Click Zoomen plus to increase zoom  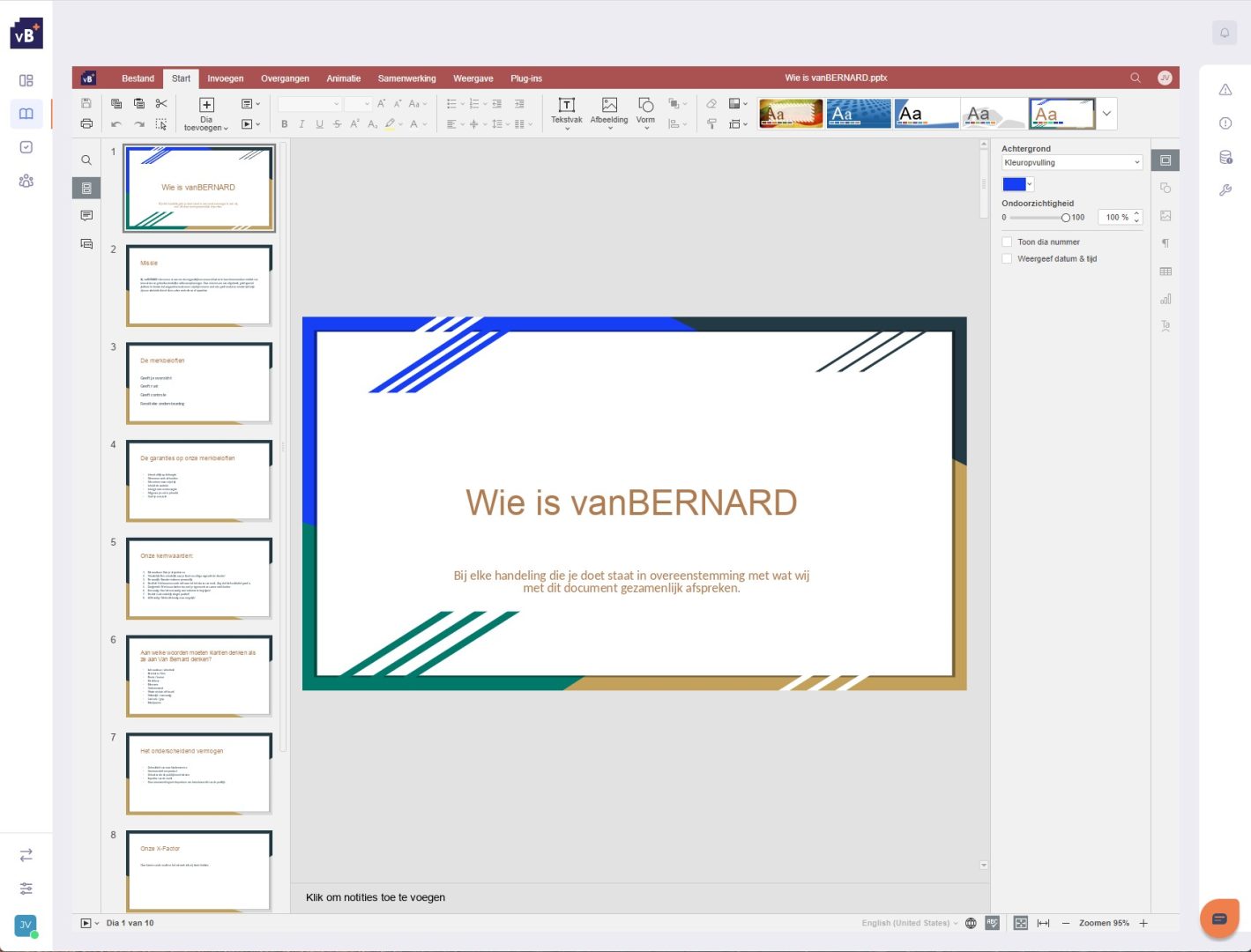click(1143, 923)
